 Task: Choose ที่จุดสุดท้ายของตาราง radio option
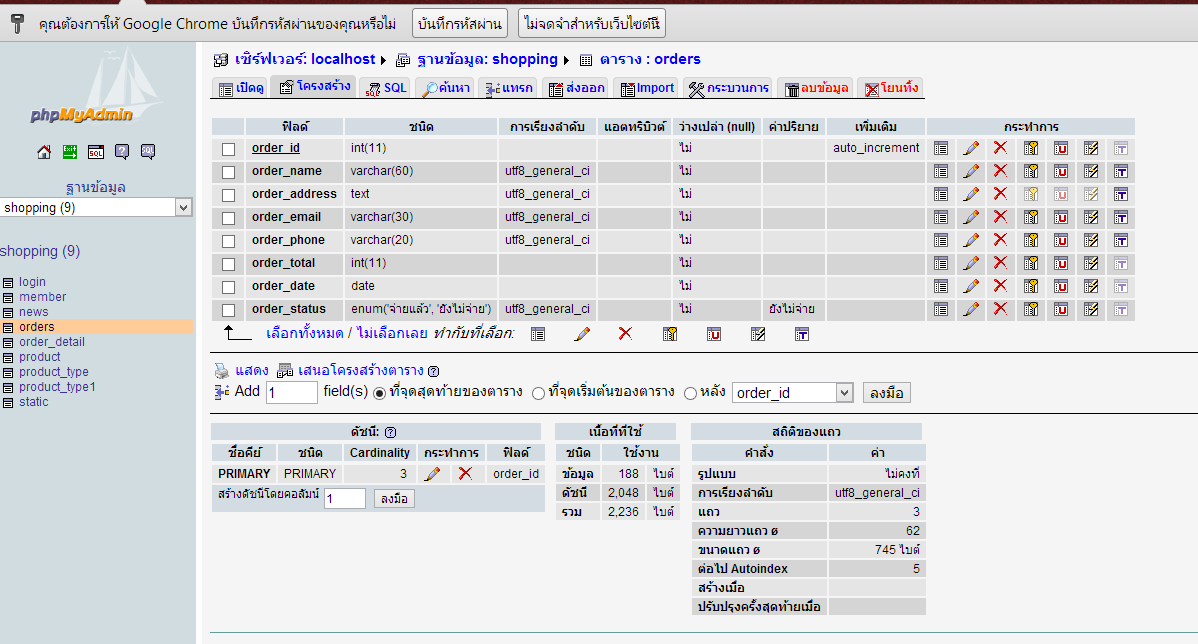[379, 393]
